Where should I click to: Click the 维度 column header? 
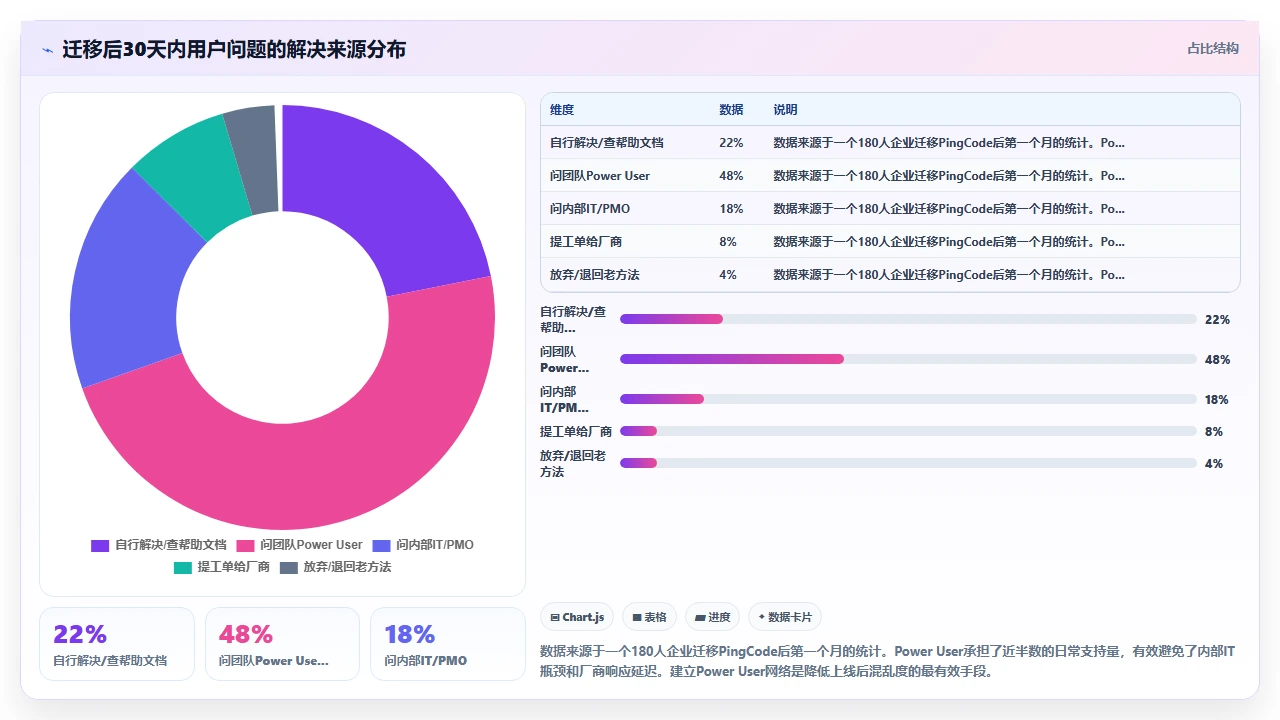[x=562, y=110]
